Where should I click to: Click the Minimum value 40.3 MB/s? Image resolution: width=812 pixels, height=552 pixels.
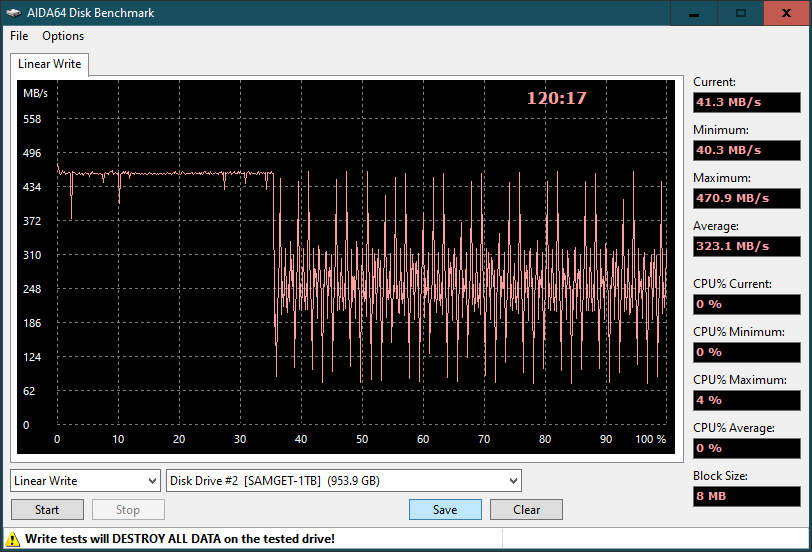pyautogui.click(x=747, y=150)
